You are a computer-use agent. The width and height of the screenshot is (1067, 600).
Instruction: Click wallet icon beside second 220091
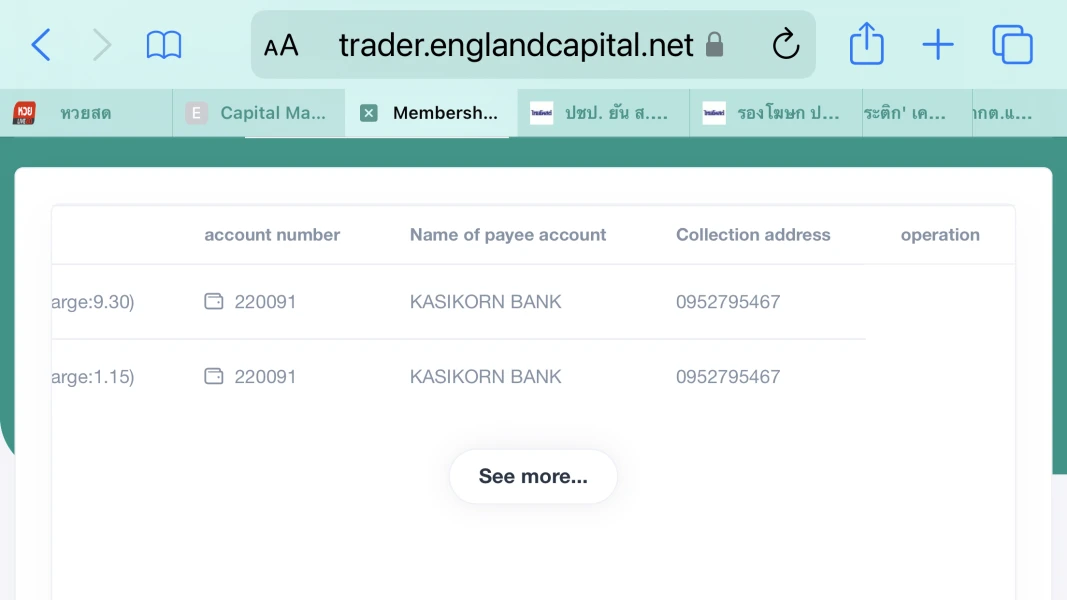[214, 376]
